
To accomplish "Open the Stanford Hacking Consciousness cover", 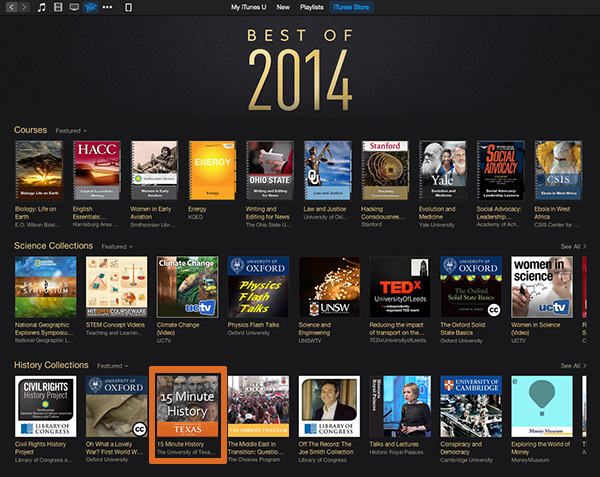I will [x=385, y=171].
